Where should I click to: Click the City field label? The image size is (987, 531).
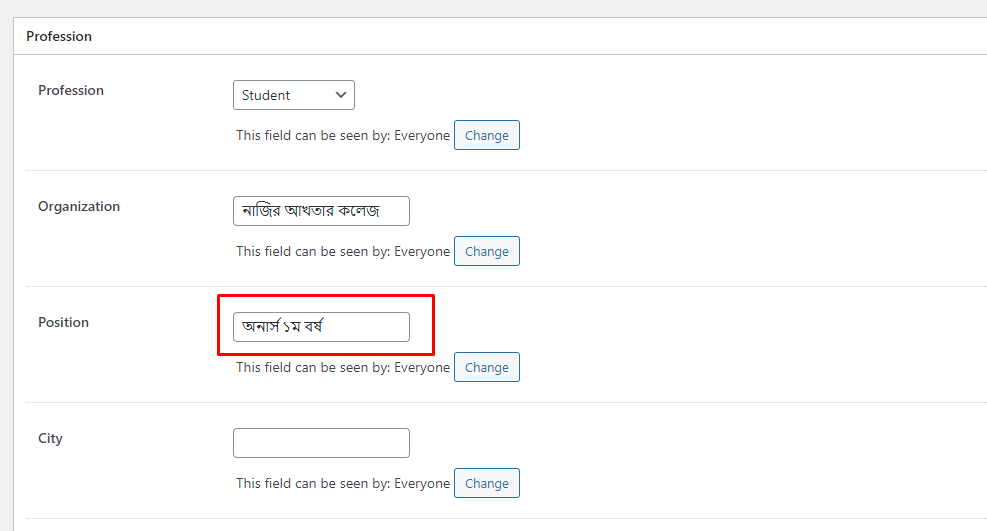50,439
